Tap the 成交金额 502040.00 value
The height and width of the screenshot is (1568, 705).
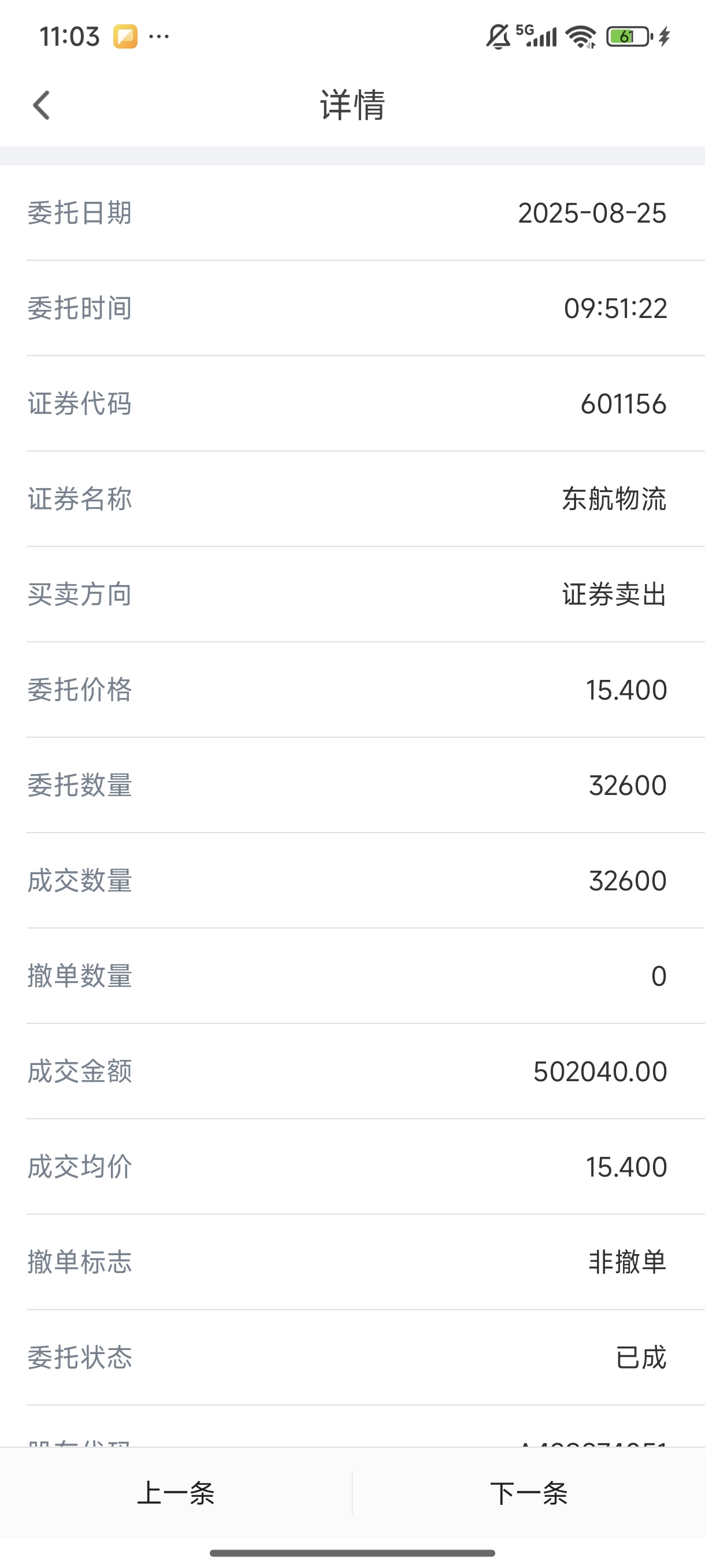[x=600, y=1072]
